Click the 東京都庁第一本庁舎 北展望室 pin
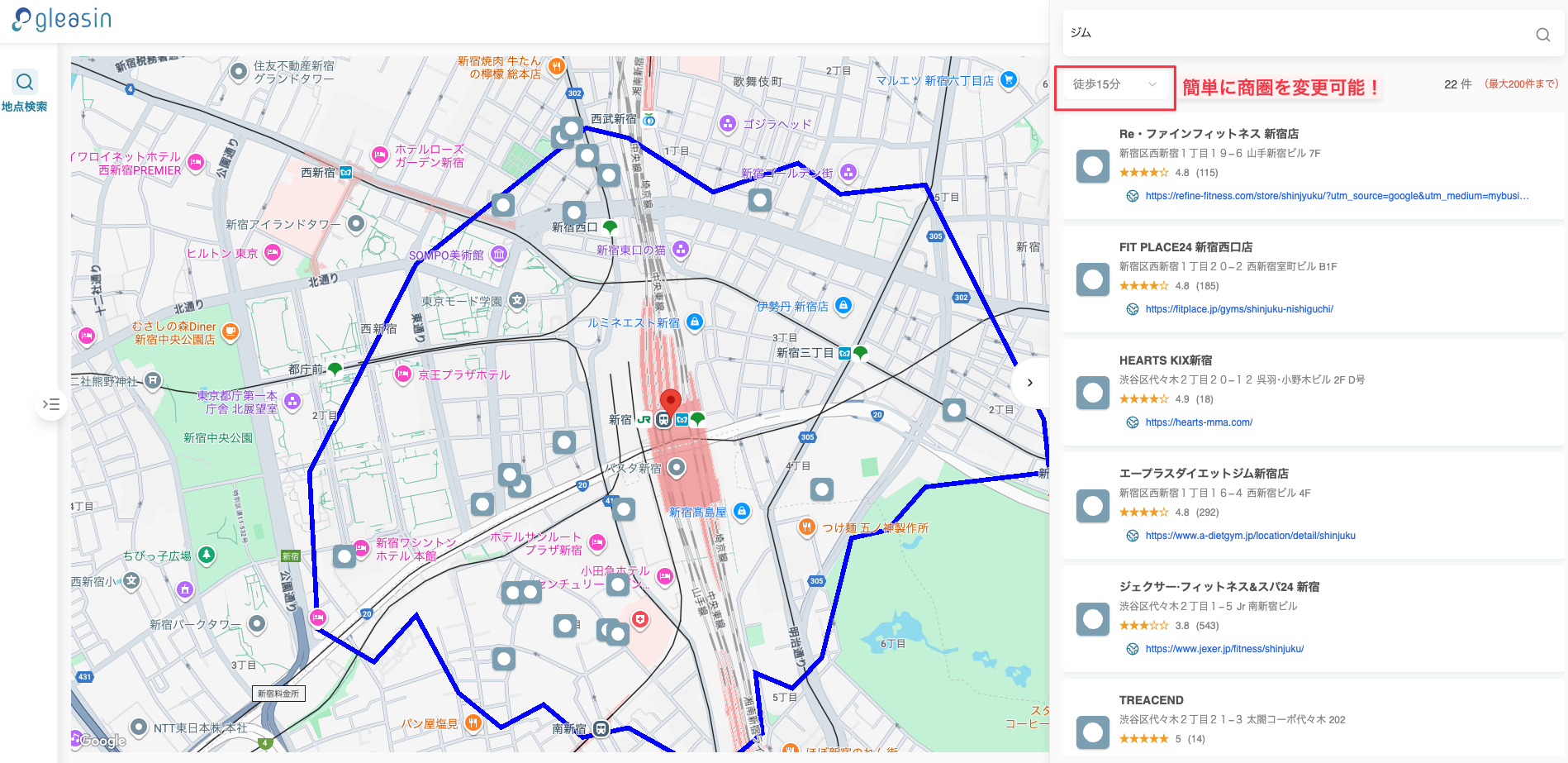 [x=292, y=402]
